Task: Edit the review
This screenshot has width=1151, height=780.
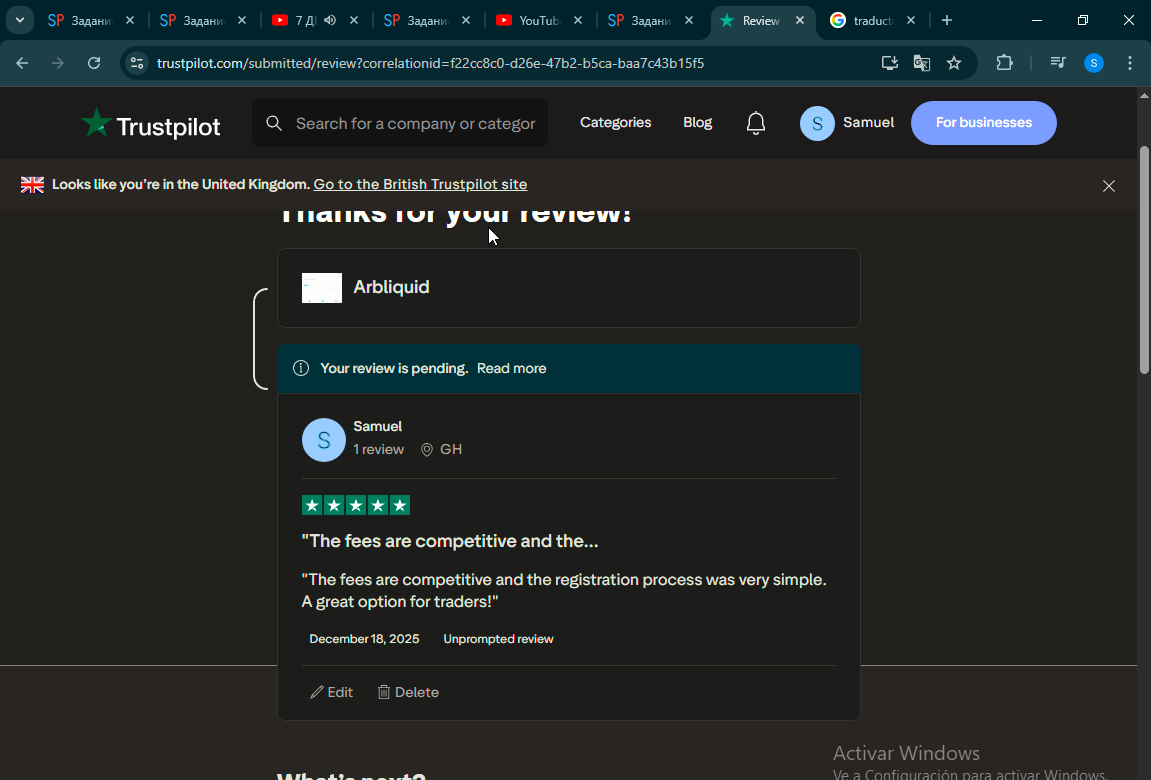Action: pyautogui.click(x=331, y=692)
